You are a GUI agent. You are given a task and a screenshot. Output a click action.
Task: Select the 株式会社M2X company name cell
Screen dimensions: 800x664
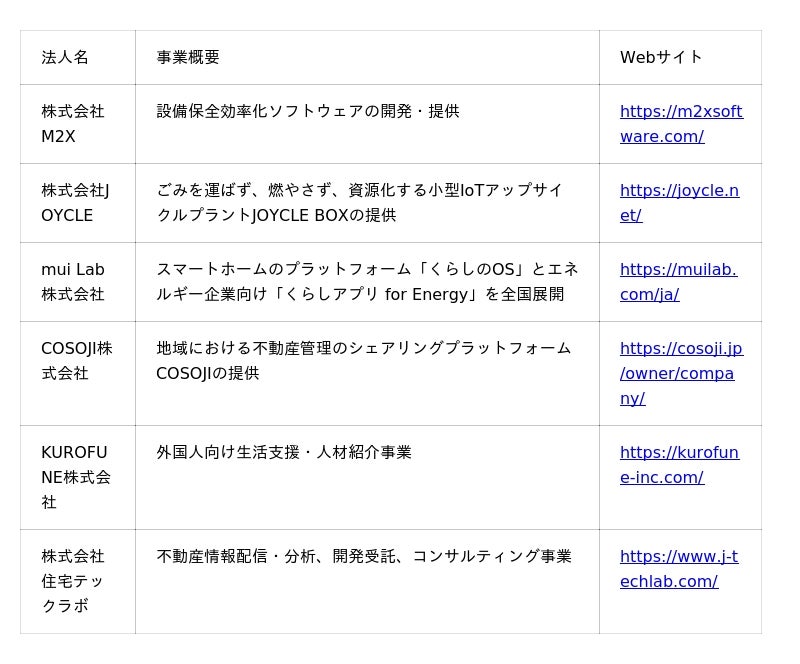click(x=72, y=124)
